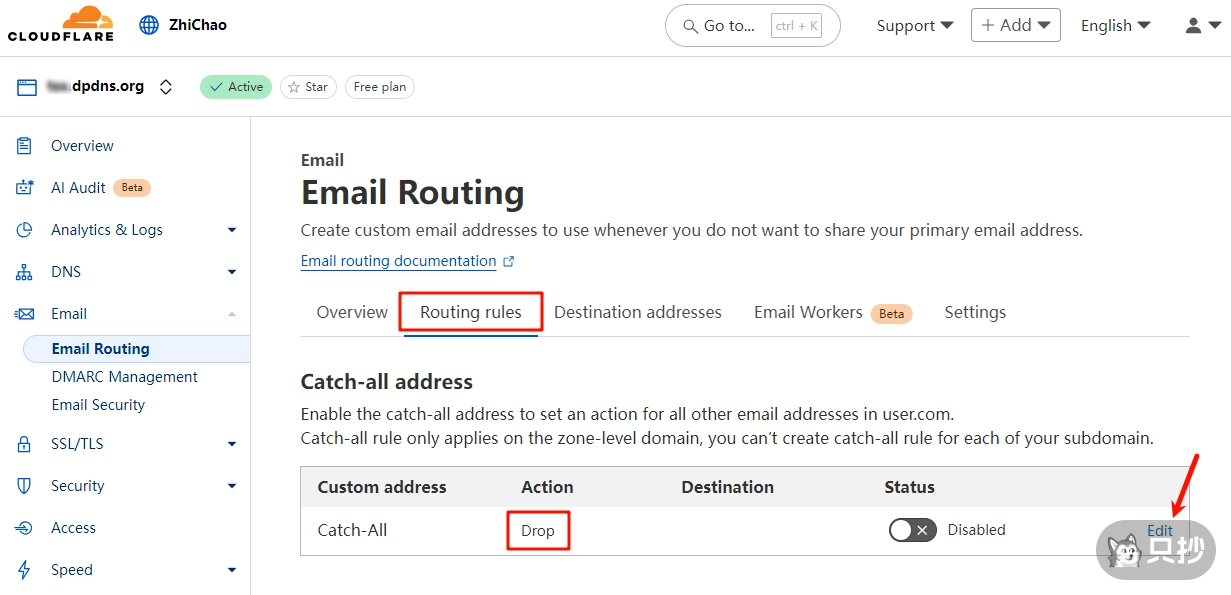
Task: Open the English language dropdown
Action: (1115, 26)
